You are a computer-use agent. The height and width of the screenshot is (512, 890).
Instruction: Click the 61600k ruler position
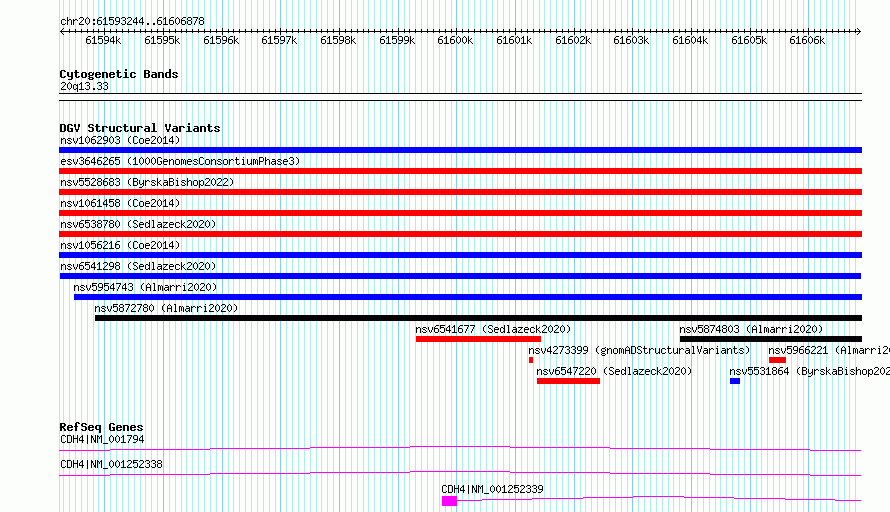[455, 40]
